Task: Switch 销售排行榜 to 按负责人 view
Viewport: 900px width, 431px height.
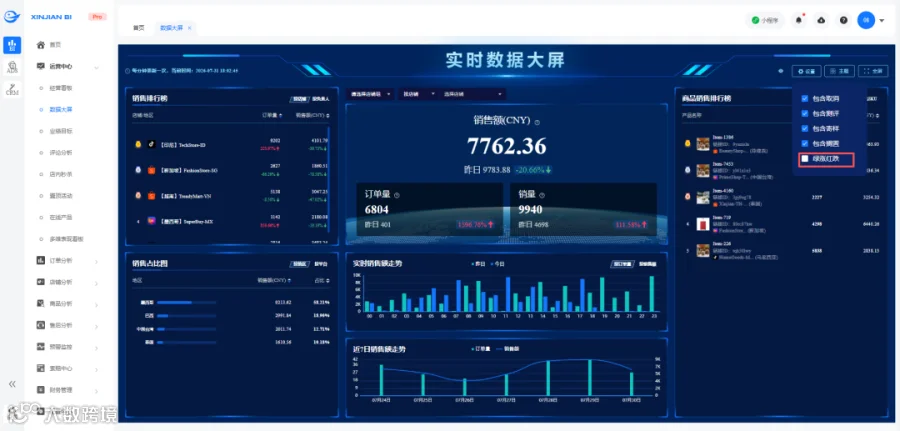Action: 321,99
